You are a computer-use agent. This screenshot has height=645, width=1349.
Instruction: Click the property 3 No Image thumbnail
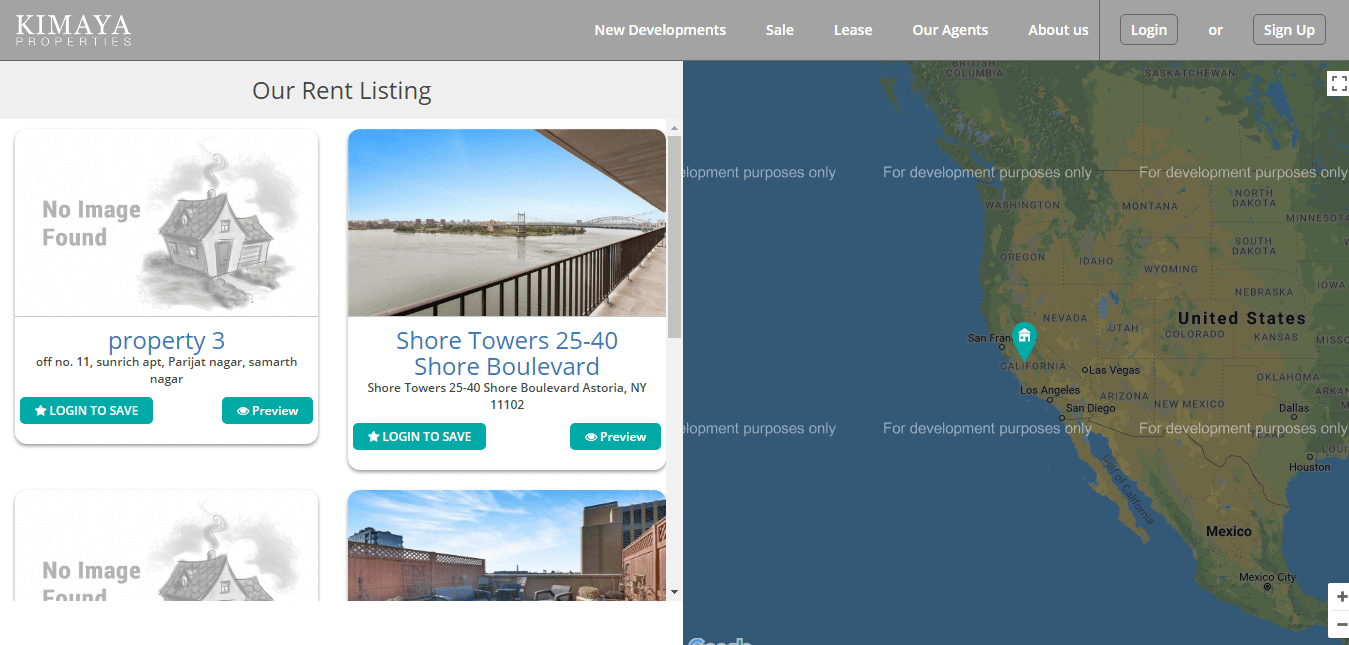tap(166, 222)
